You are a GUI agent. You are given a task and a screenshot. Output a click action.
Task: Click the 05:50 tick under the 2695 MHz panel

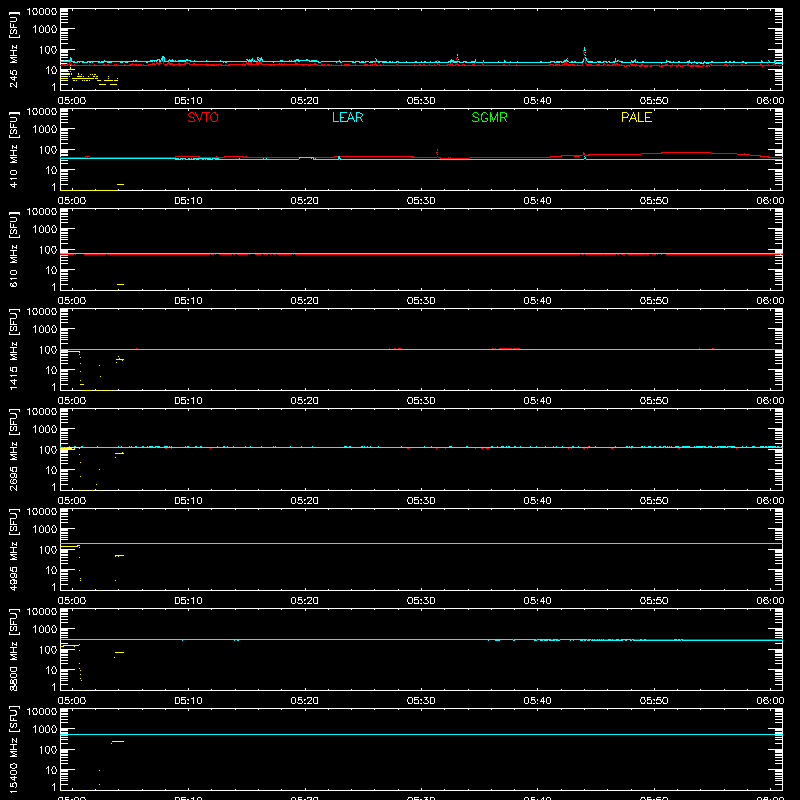[x=654, y=501]
